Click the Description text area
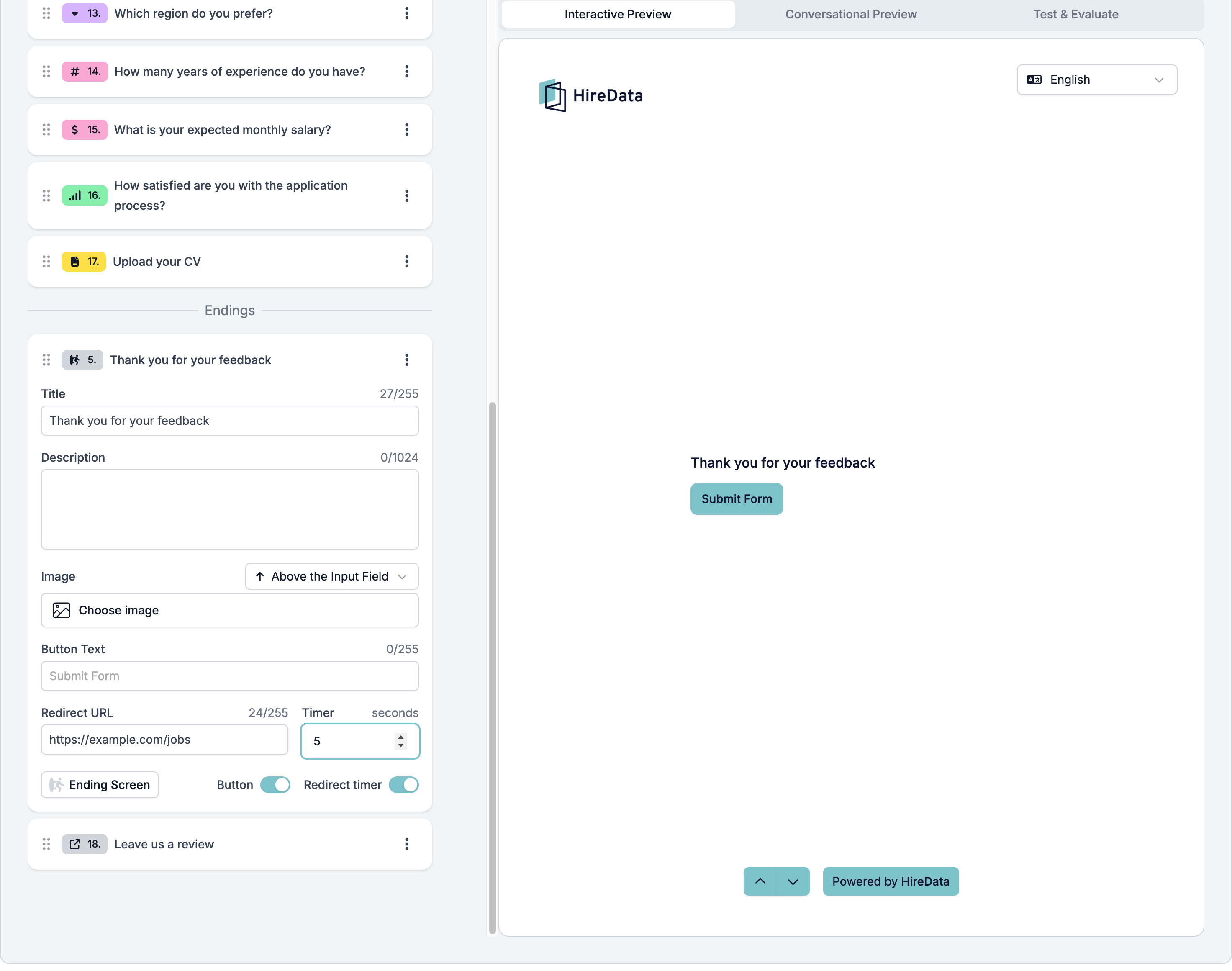1232x971 pixels. [230, 509]
